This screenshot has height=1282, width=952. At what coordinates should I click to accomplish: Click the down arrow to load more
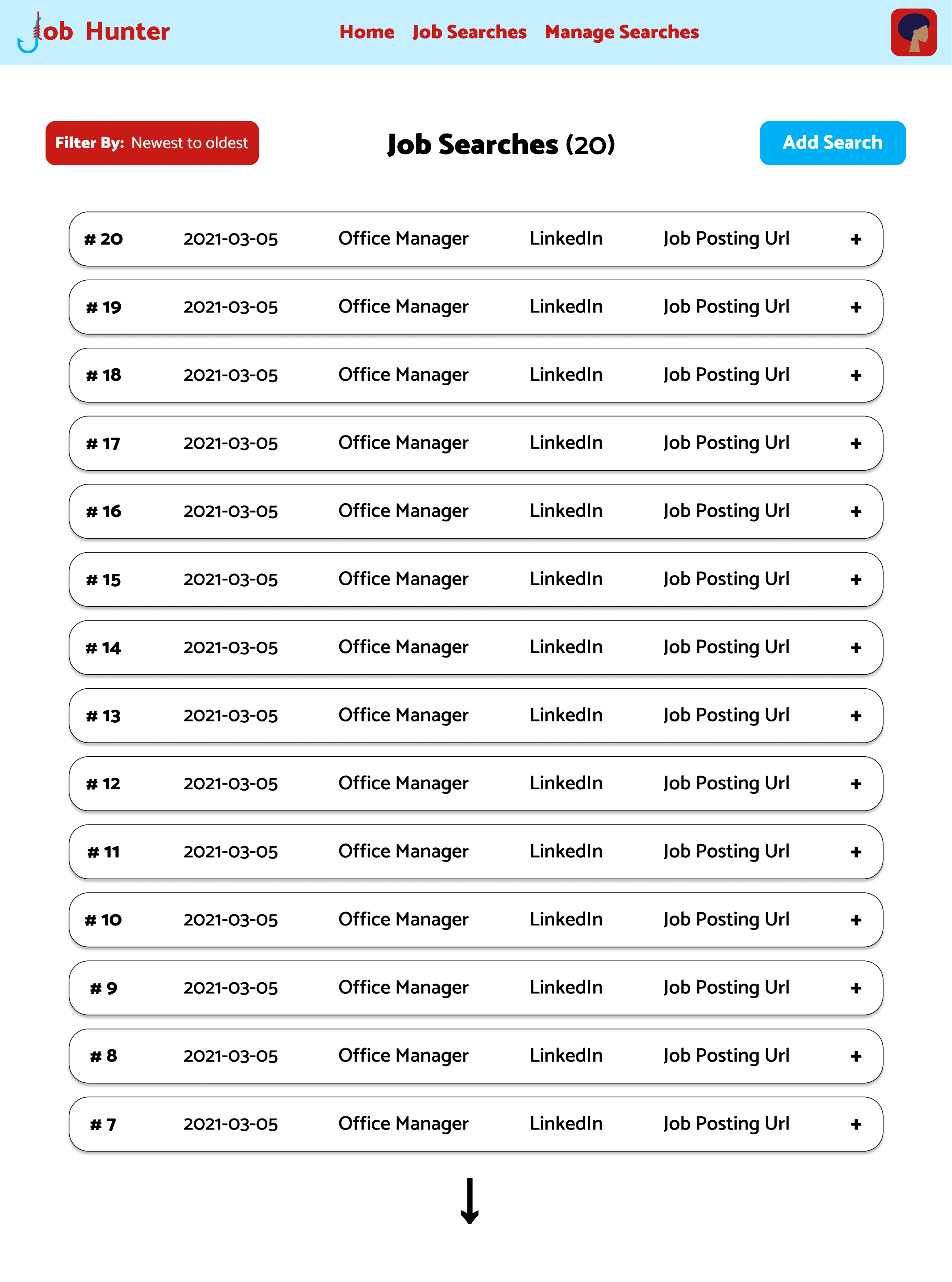point(470,1201)
